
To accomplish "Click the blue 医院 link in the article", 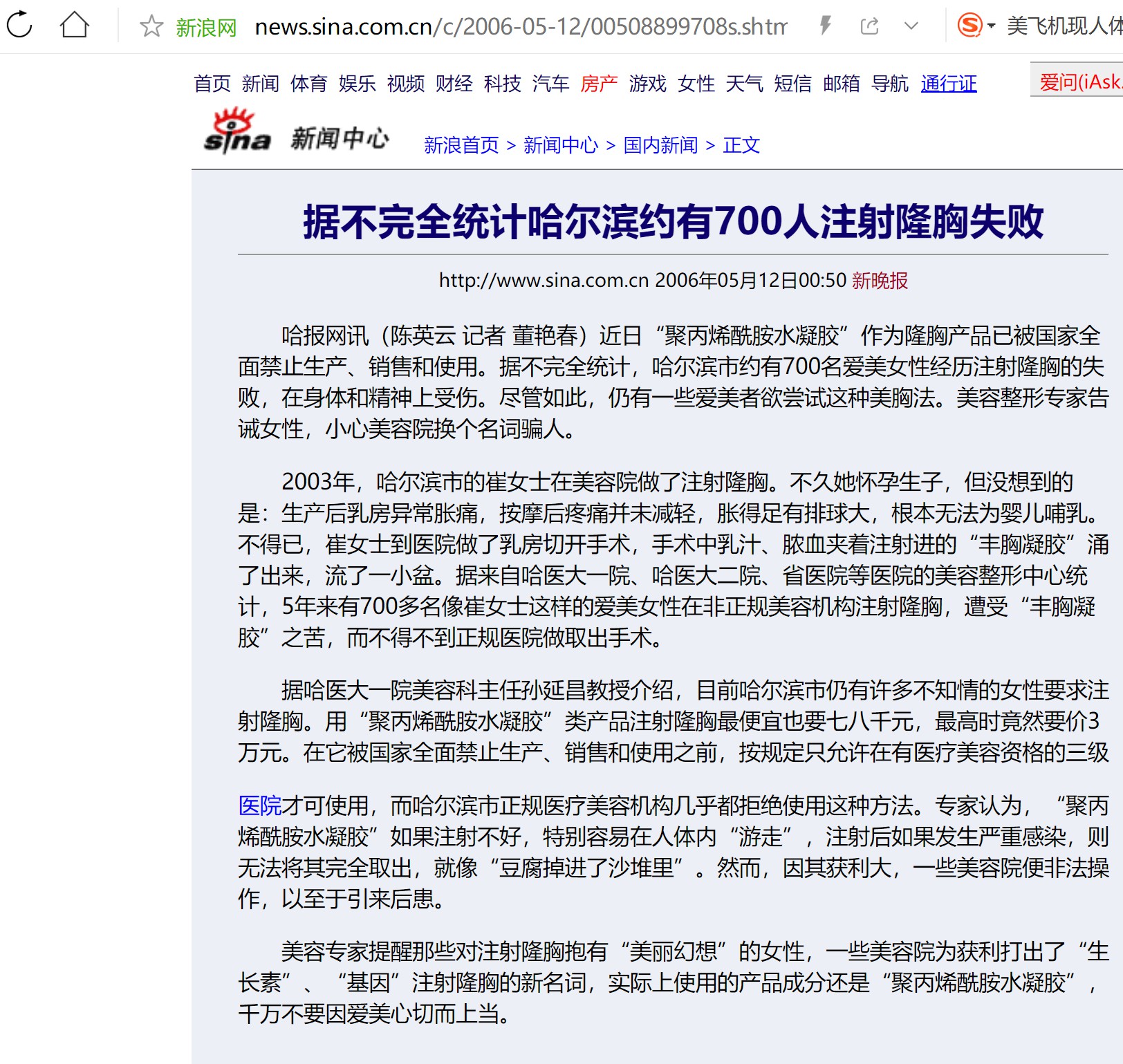I will [259, 805].
